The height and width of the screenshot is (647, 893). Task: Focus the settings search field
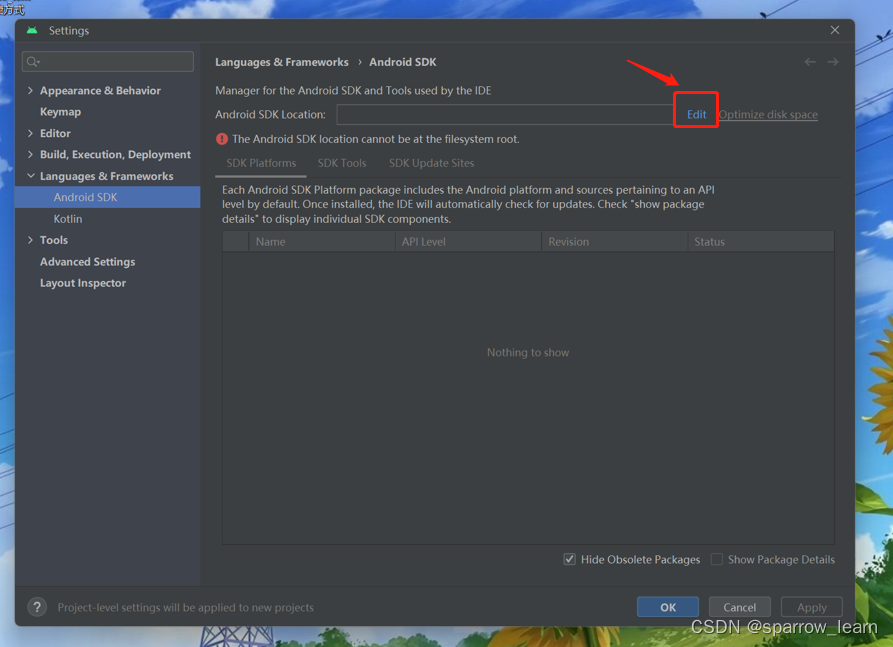[x=108, y=62]
